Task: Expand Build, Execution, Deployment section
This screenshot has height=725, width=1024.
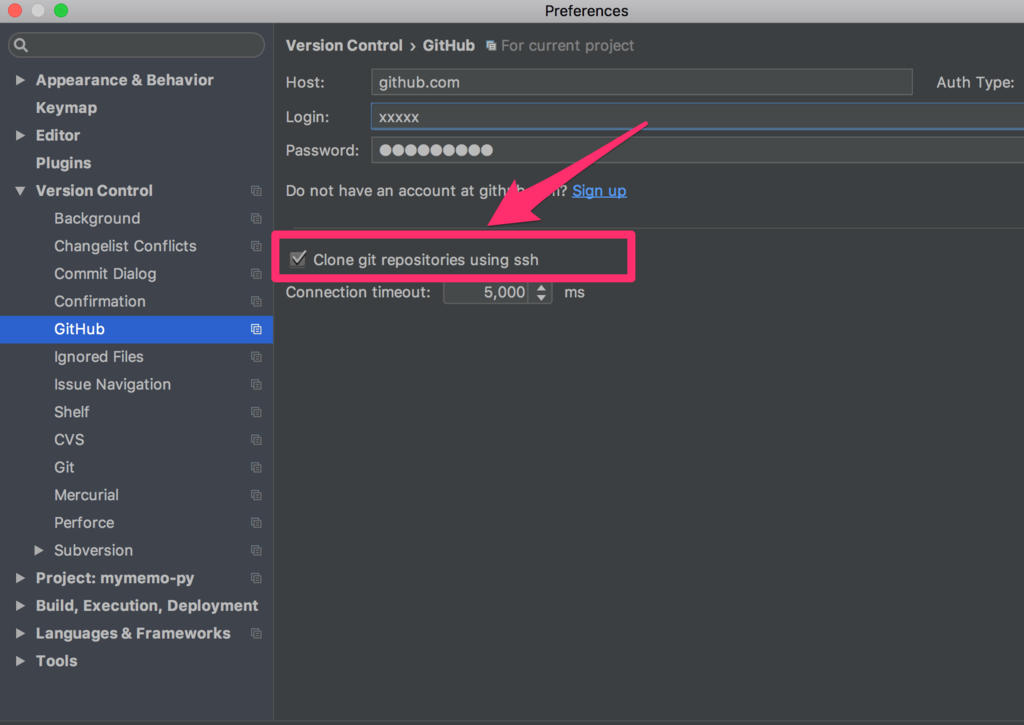Action: tap(20, 605)
